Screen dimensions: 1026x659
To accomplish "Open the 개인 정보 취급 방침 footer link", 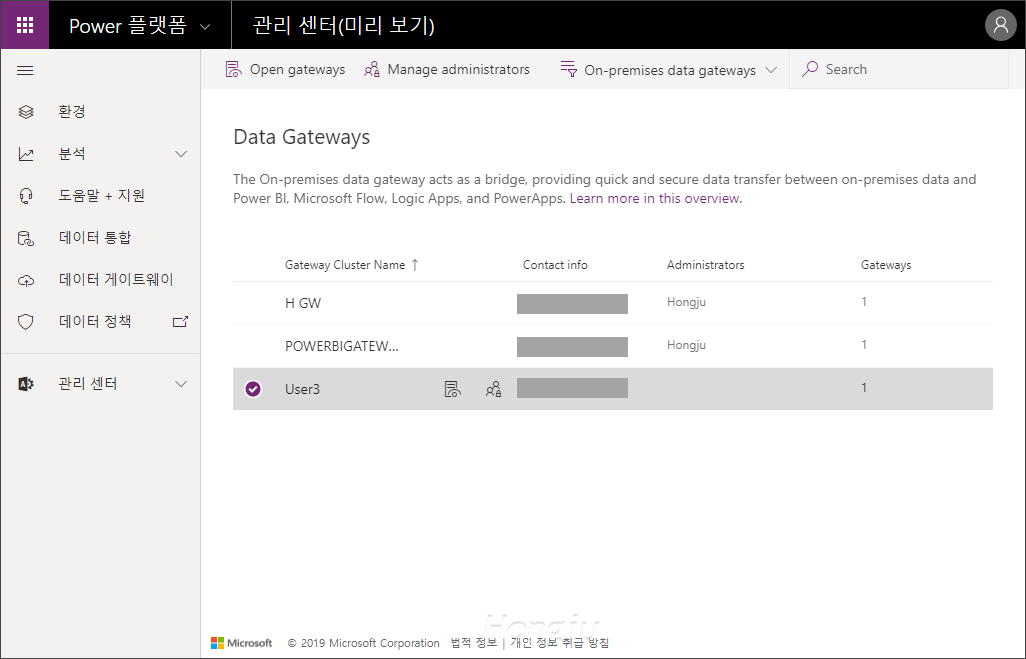I will (559, 643).
